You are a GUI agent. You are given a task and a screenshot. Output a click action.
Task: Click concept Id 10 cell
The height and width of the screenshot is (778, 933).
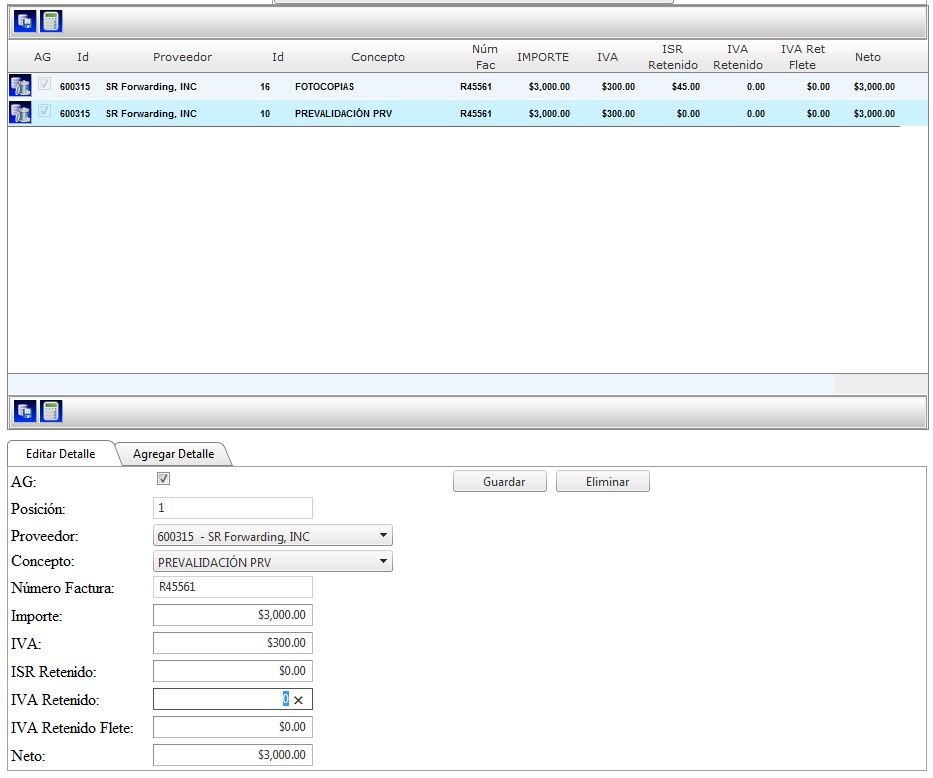point(265,114)
